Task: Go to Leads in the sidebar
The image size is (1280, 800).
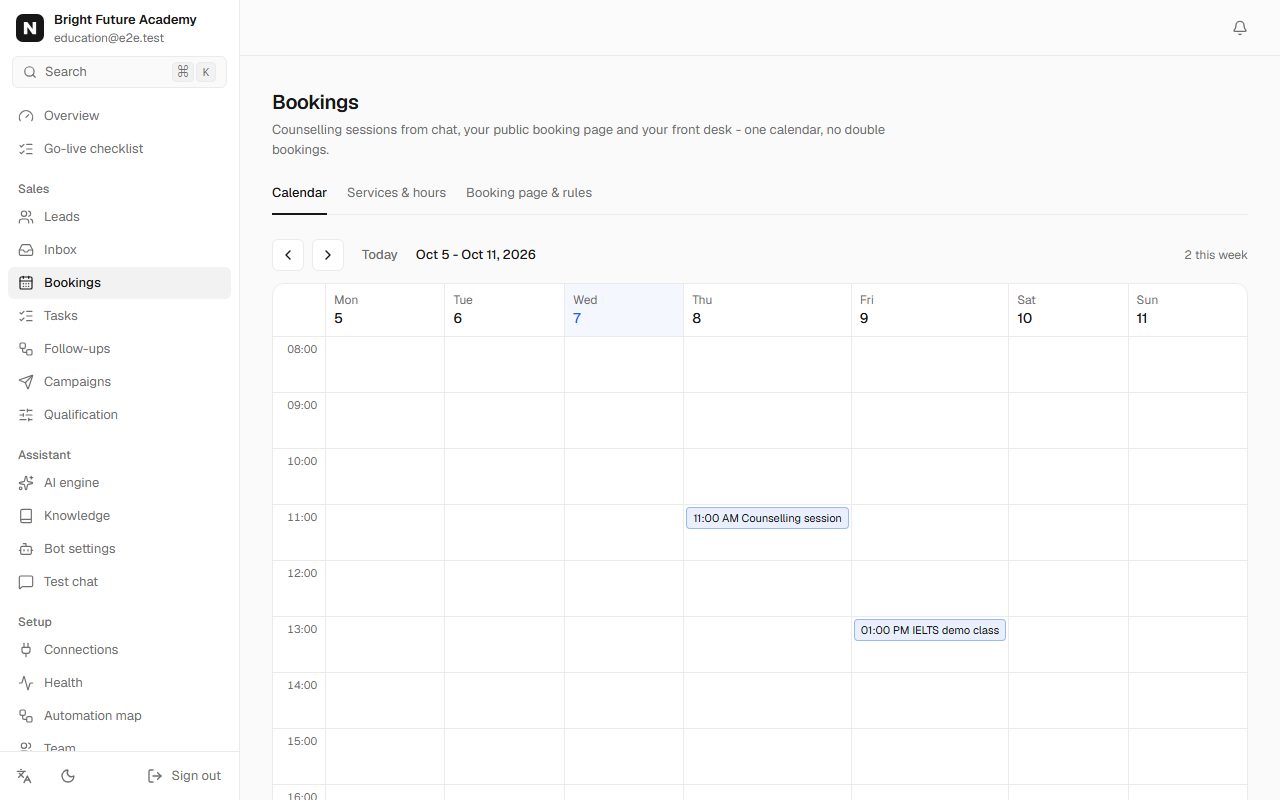Action: click(119, 217)
